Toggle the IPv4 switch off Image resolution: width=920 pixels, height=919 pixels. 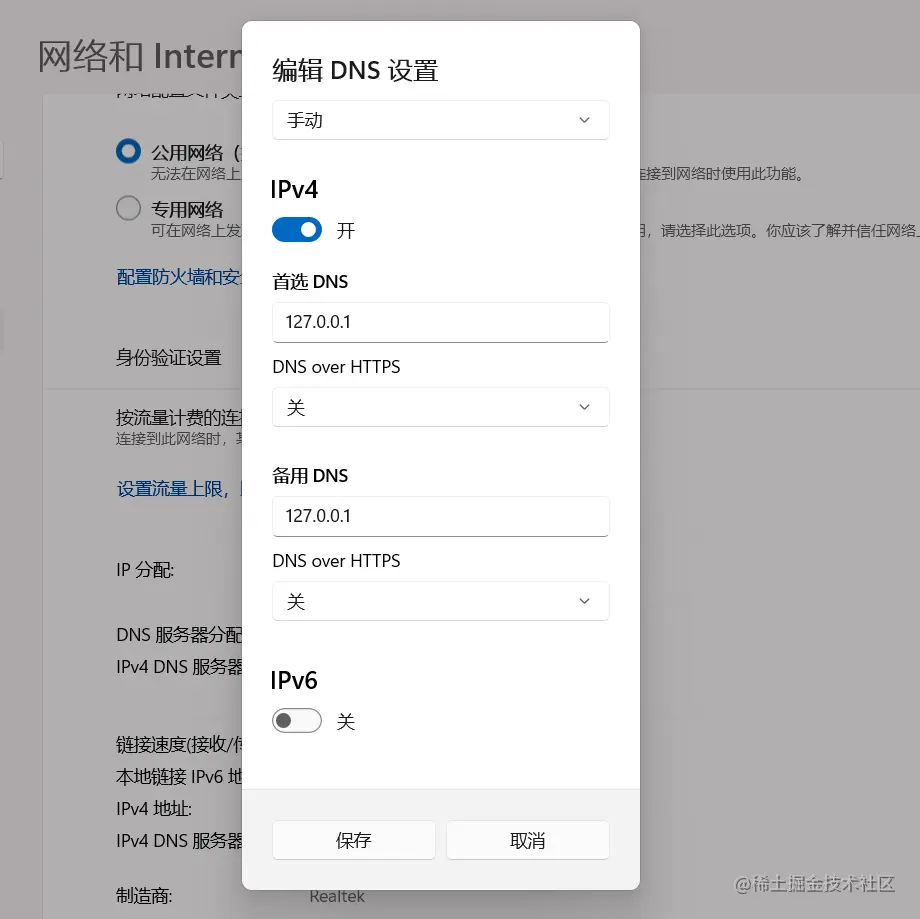(x=296, y=229)
